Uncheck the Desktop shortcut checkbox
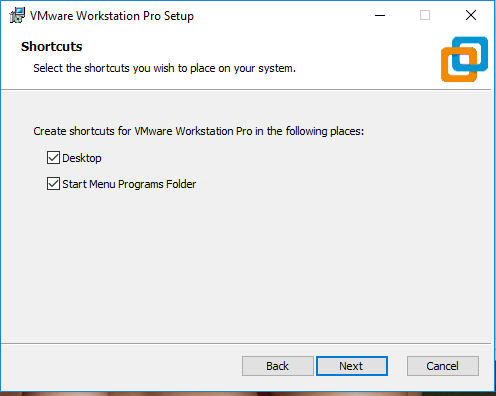This screenshot has height=396, width=496. coord(53,158)
